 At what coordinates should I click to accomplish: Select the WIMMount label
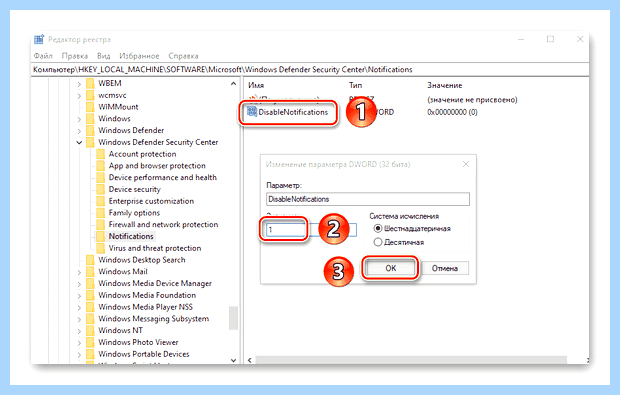pyautogui.click(x=118, y=107)
